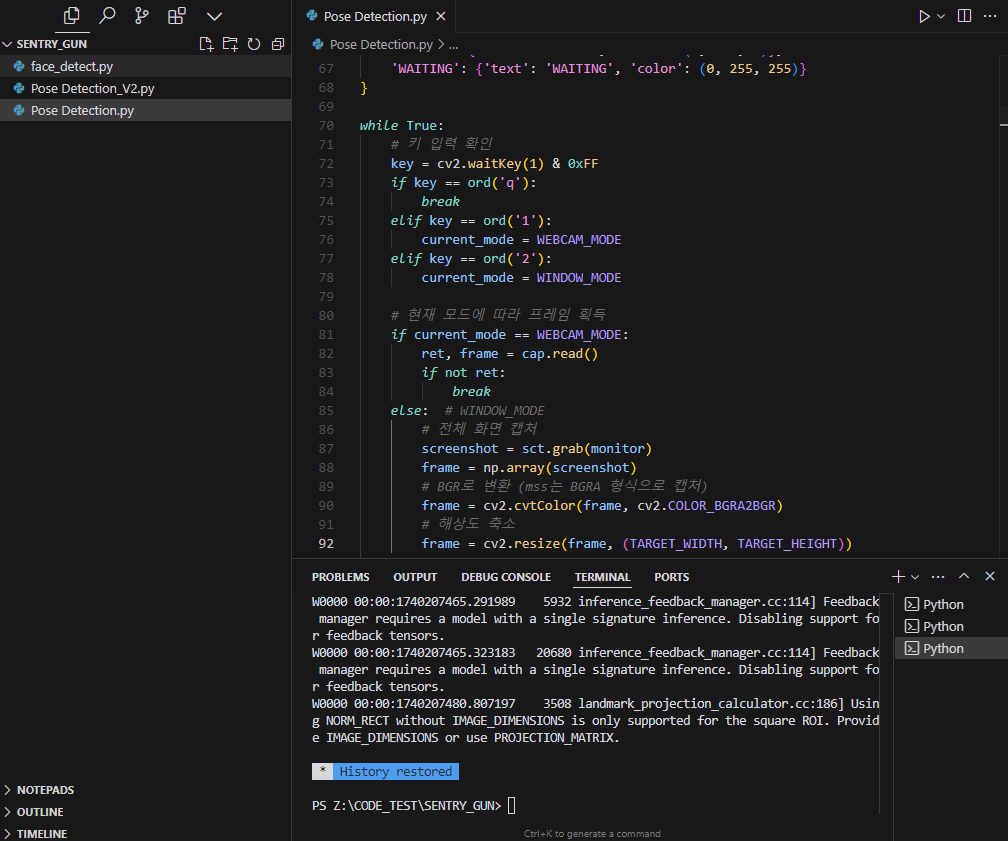Maximize the terminal panel size

tap(964, 577)
